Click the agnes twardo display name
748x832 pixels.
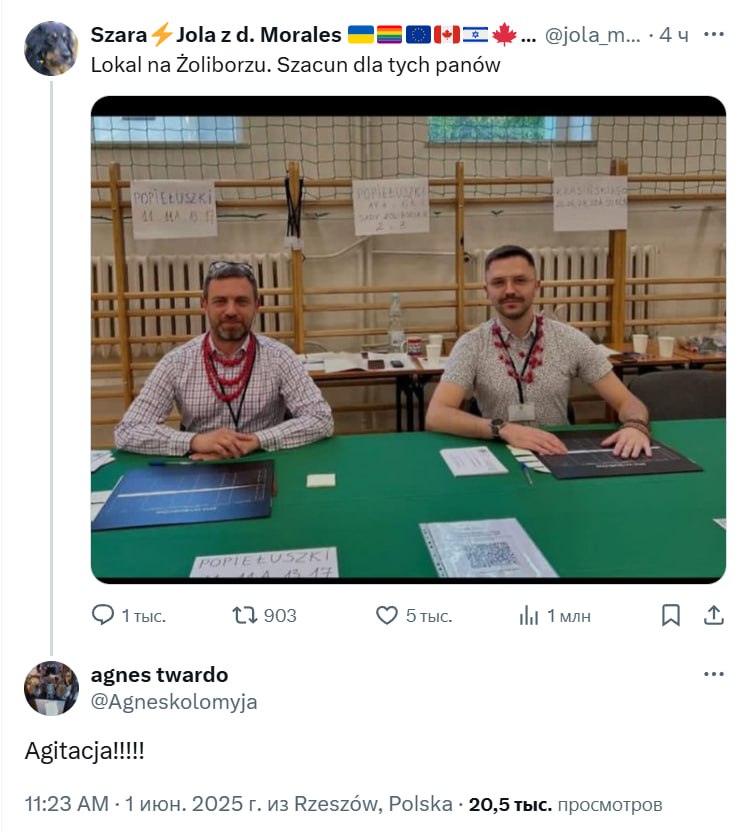[x=159, y=675]
